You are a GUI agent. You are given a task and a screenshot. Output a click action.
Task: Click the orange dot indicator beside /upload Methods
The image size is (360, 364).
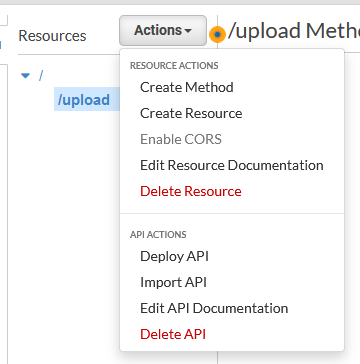217,34
